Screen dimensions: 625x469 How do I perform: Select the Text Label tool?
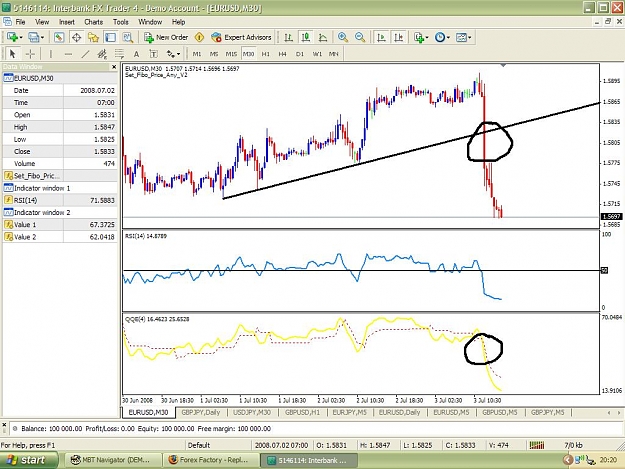coord(153,54)
